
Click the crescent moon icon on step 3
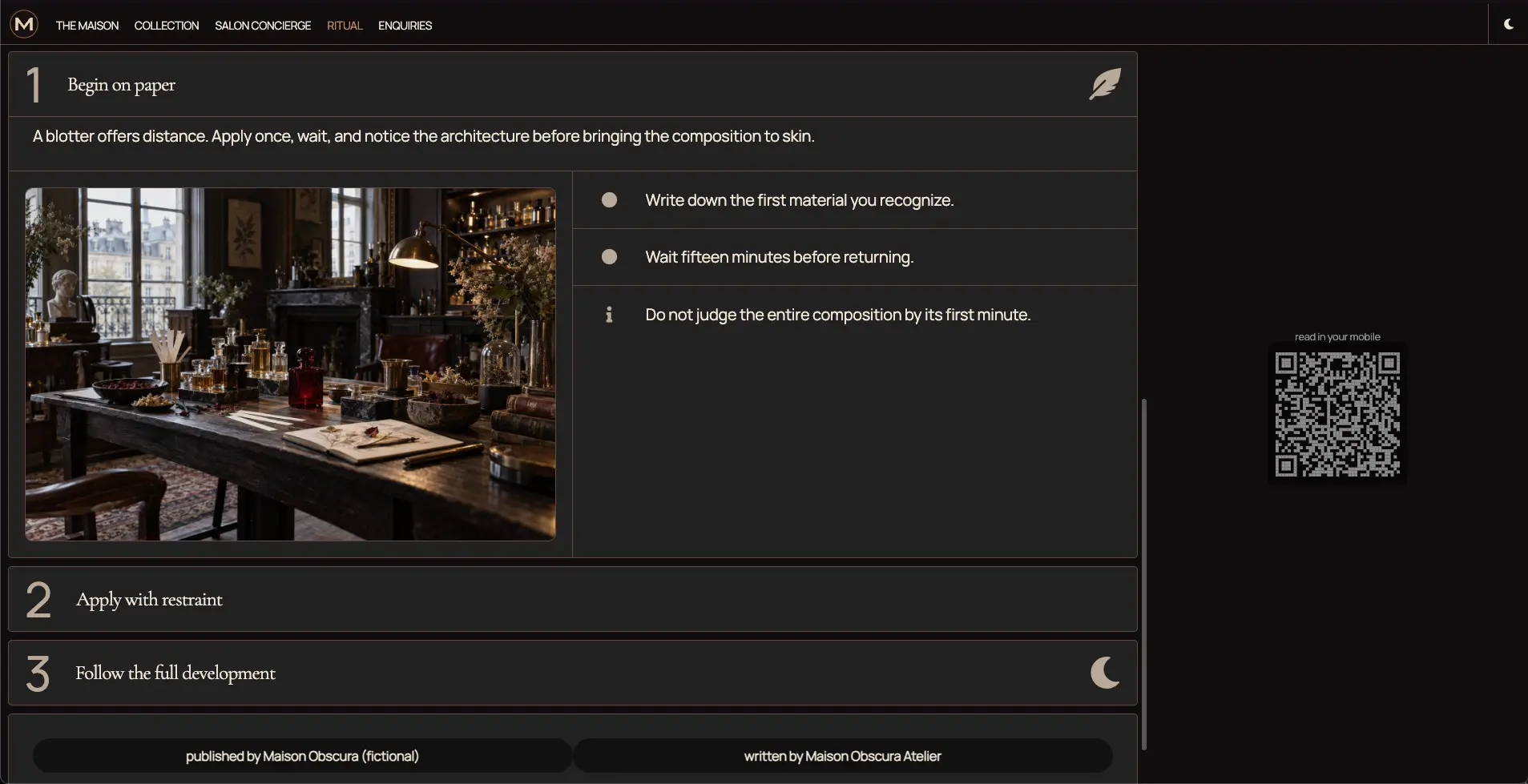pos(1105,673)
